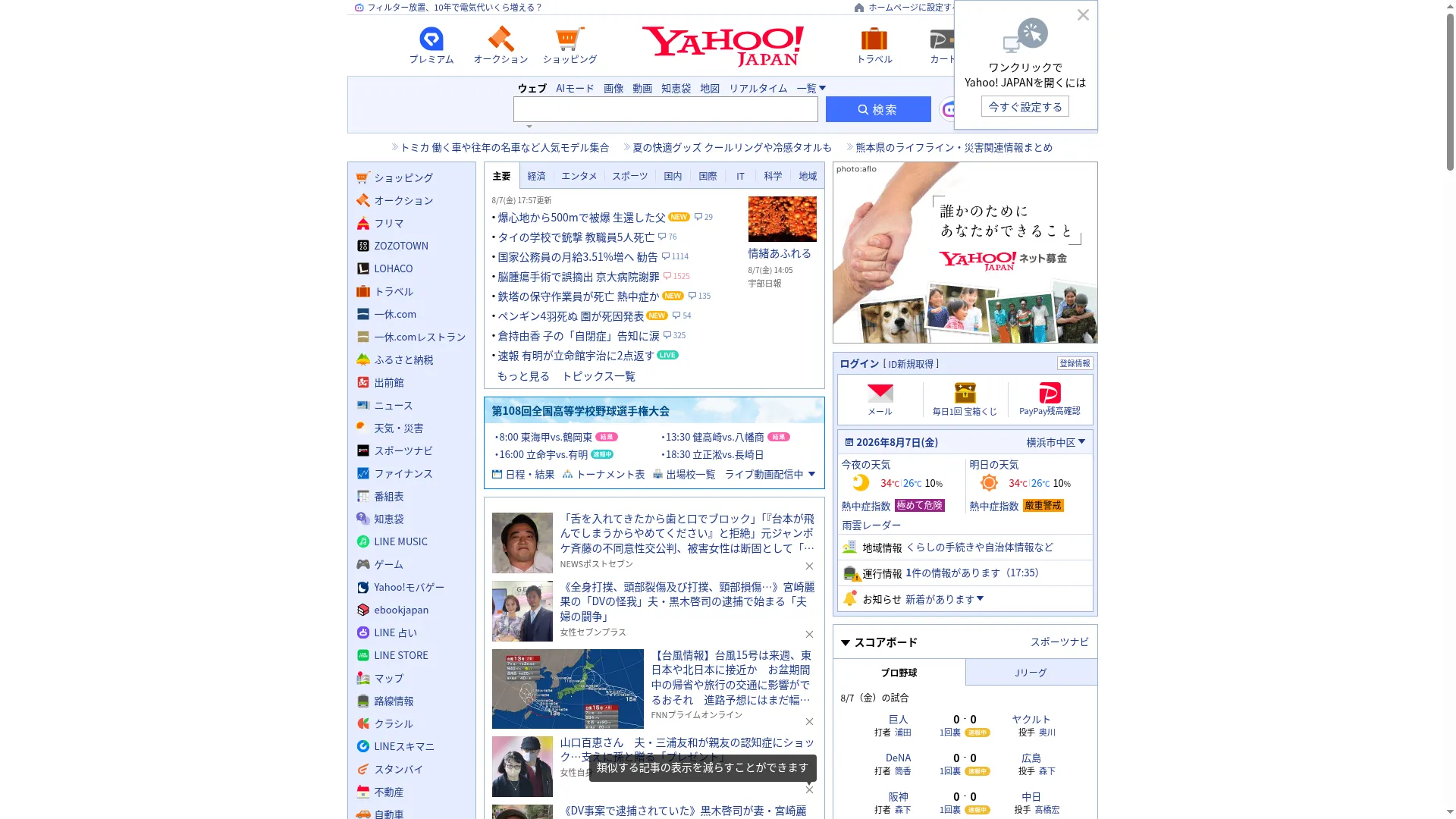
Task: Switch to the 経済 news tab
Action: pos(536,176)
